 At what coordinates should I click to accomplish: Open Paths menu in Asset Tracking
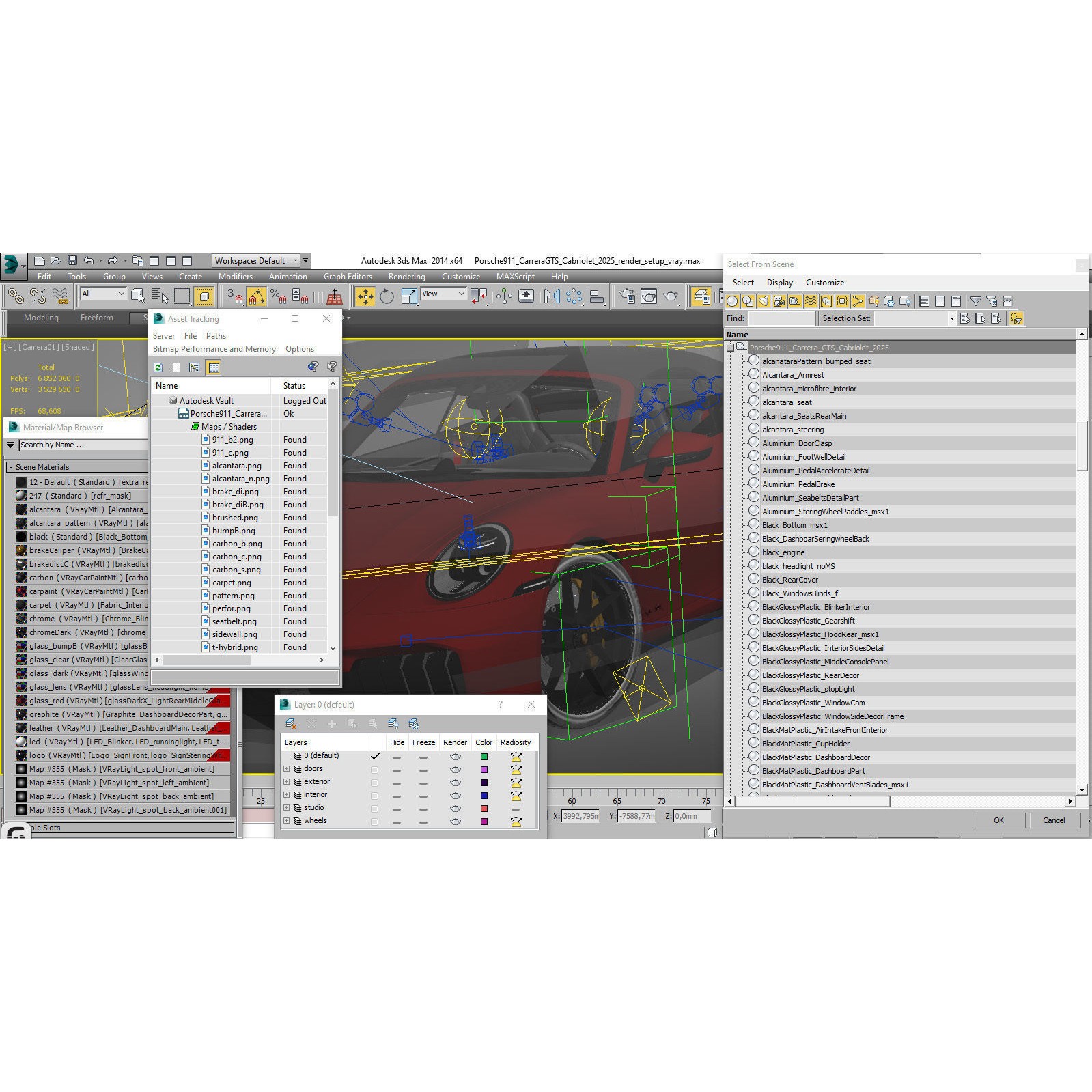[x=216, y=336]
